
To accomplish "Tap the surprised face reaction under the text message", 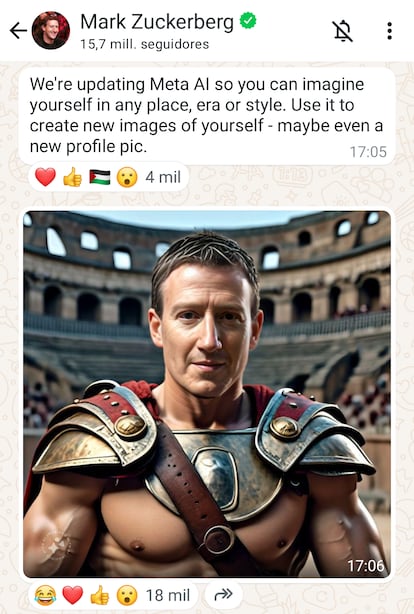I will (x=127, y=177).
